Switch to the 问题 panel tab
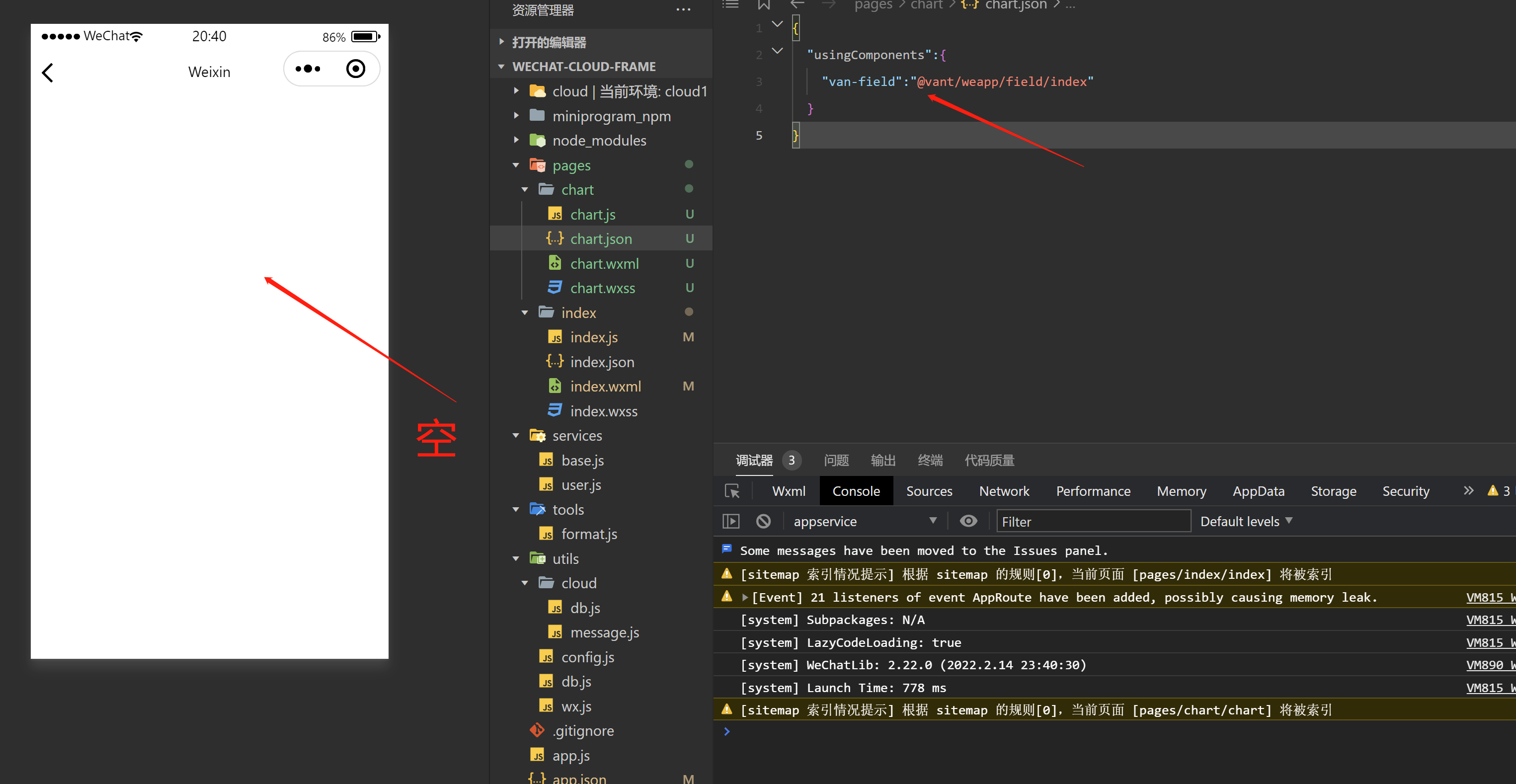This screenshot has width=1516, height=784. point(836,460)
